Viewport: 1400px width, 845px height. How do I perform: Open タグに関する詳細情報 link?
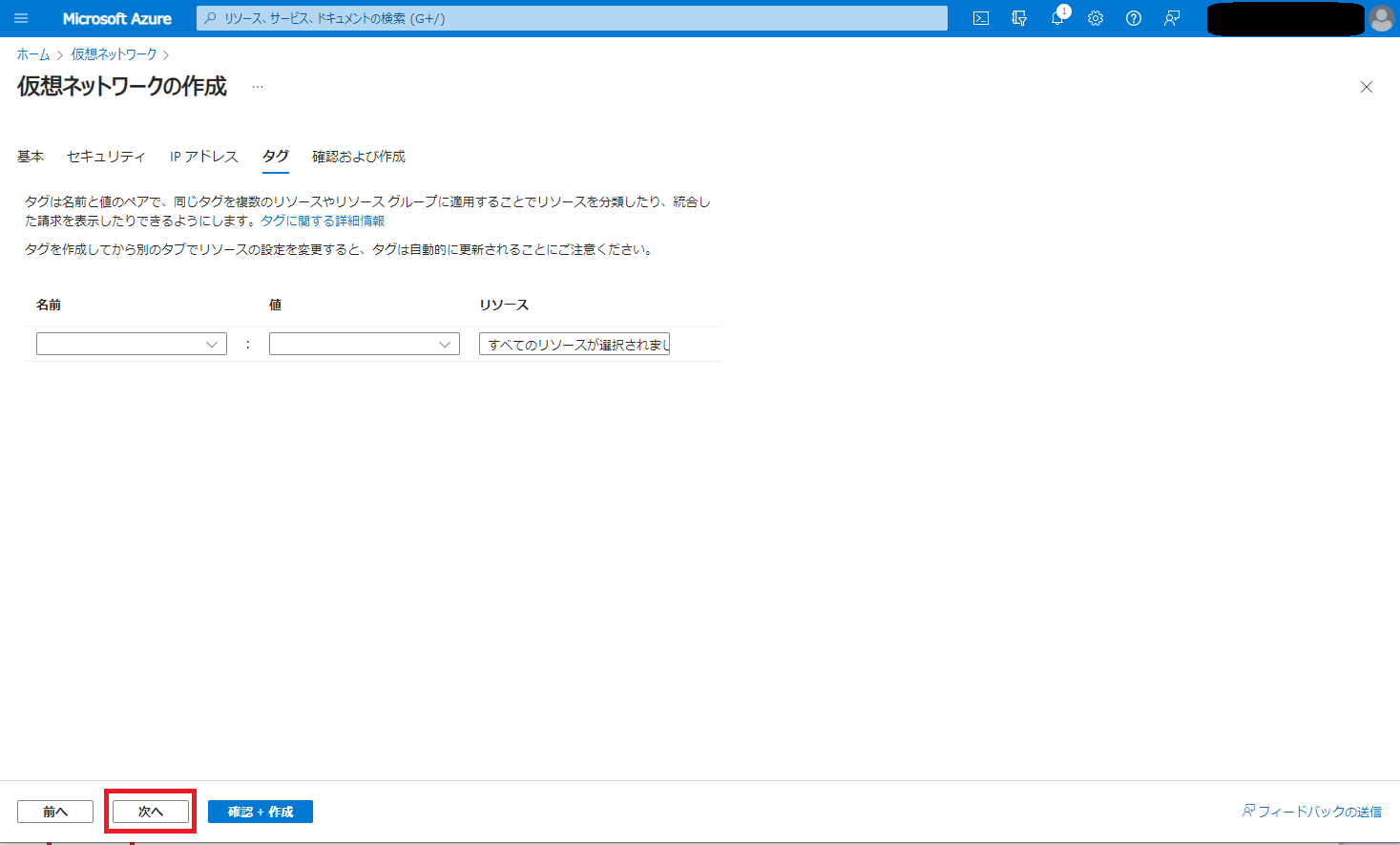pos(323,221)
